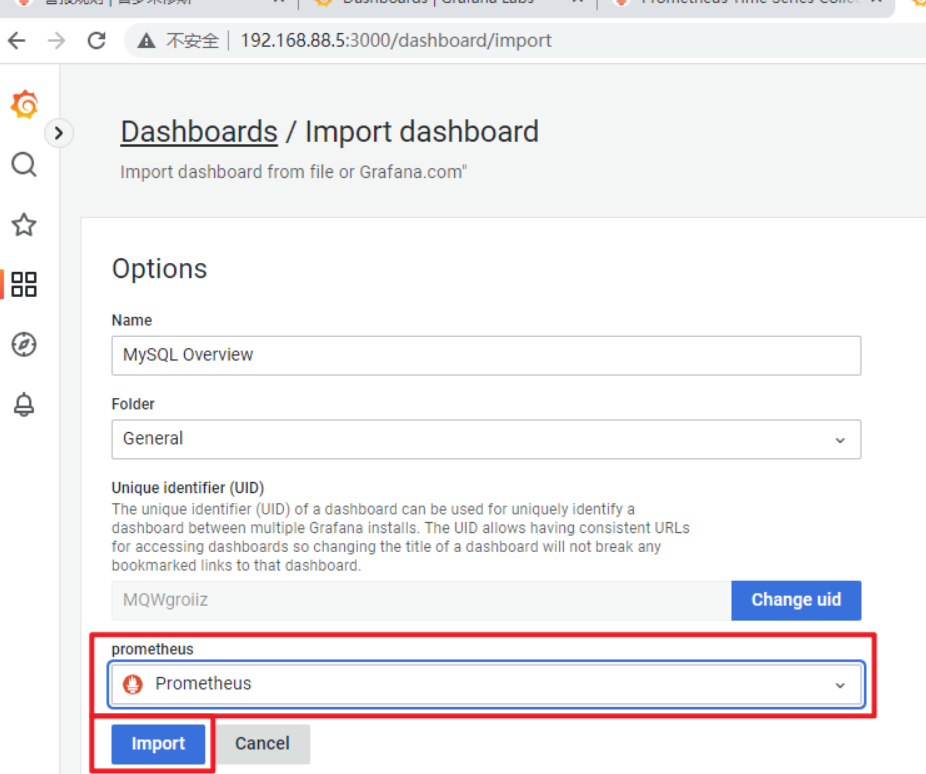Click the Import button
The height and width of the screenshot is (774, 926).
pos(158,744)
